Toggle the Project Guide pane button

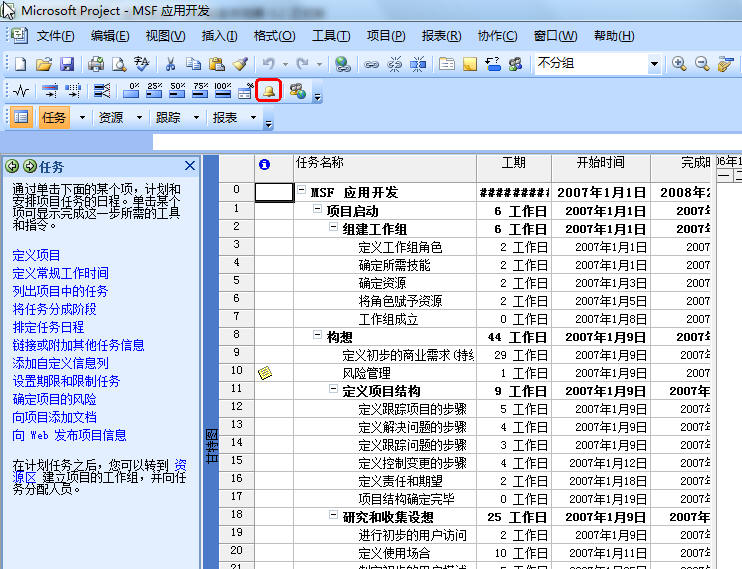21,117
